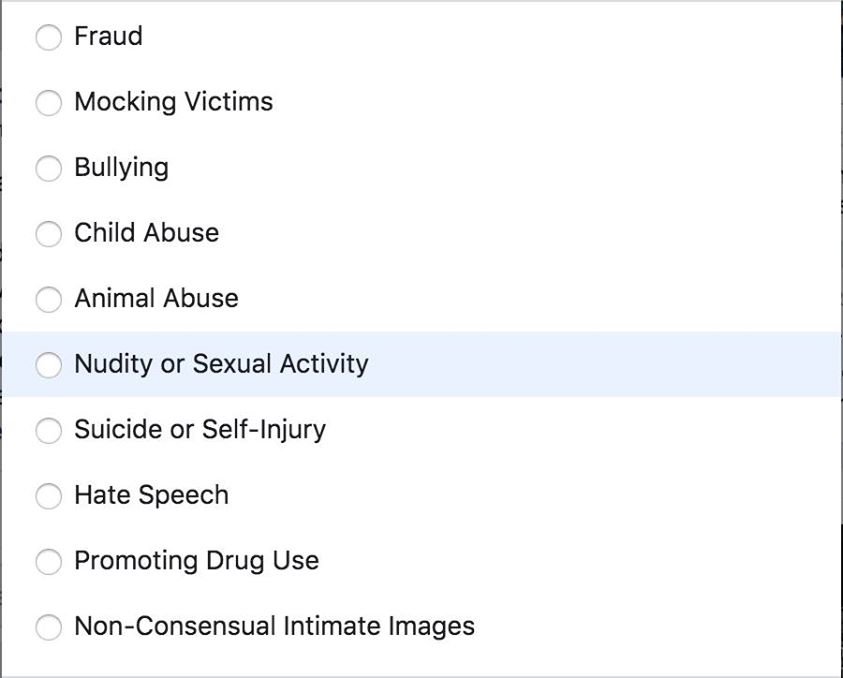Viewport: 843px width, 678px height.
Task: Choose the Bullying radio button
Action: coord(48,169)
